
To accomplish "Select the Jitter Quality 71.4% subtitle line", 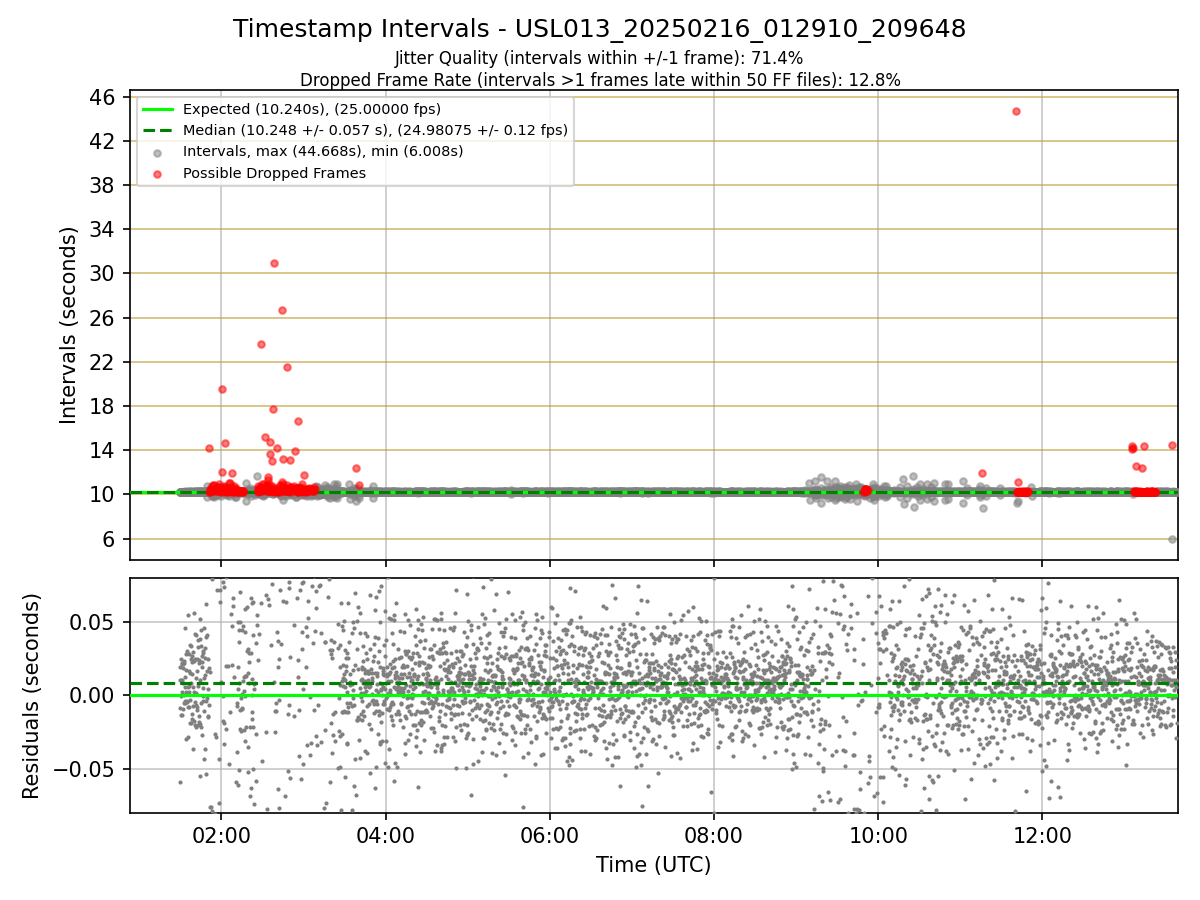I will pyautogui.click(x=600, y=58).
